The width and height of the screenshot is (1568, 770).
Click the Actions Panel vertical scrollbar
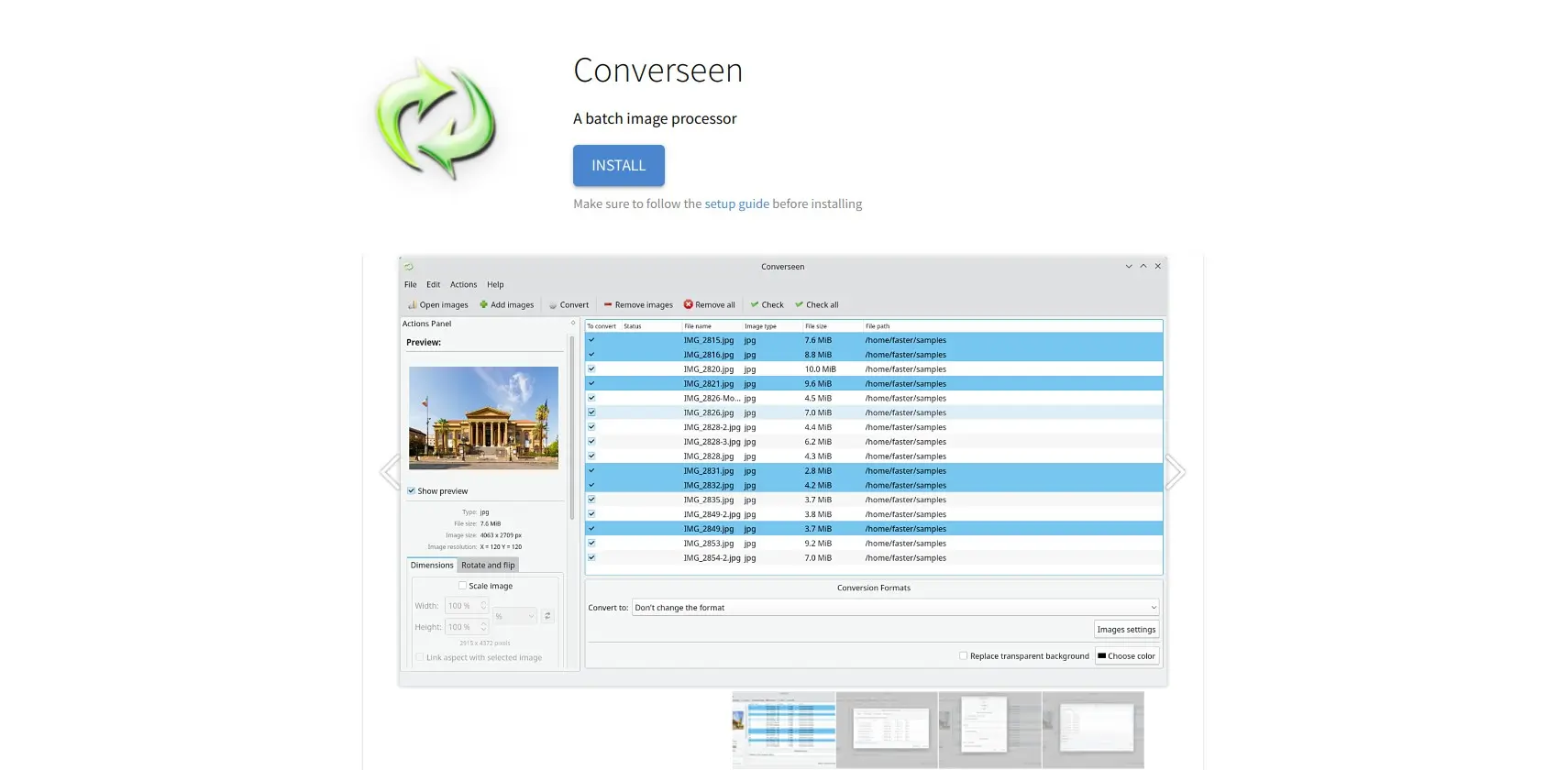click(x=572, y=428)
